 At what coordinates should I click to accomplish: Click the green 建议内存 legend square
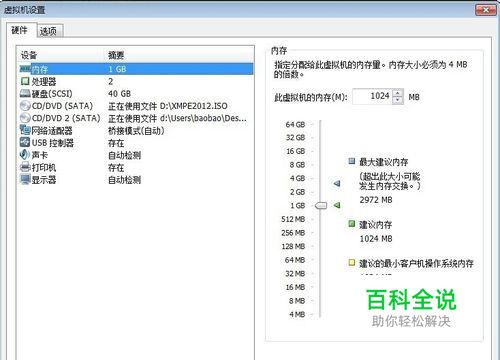tap(352, 223)
